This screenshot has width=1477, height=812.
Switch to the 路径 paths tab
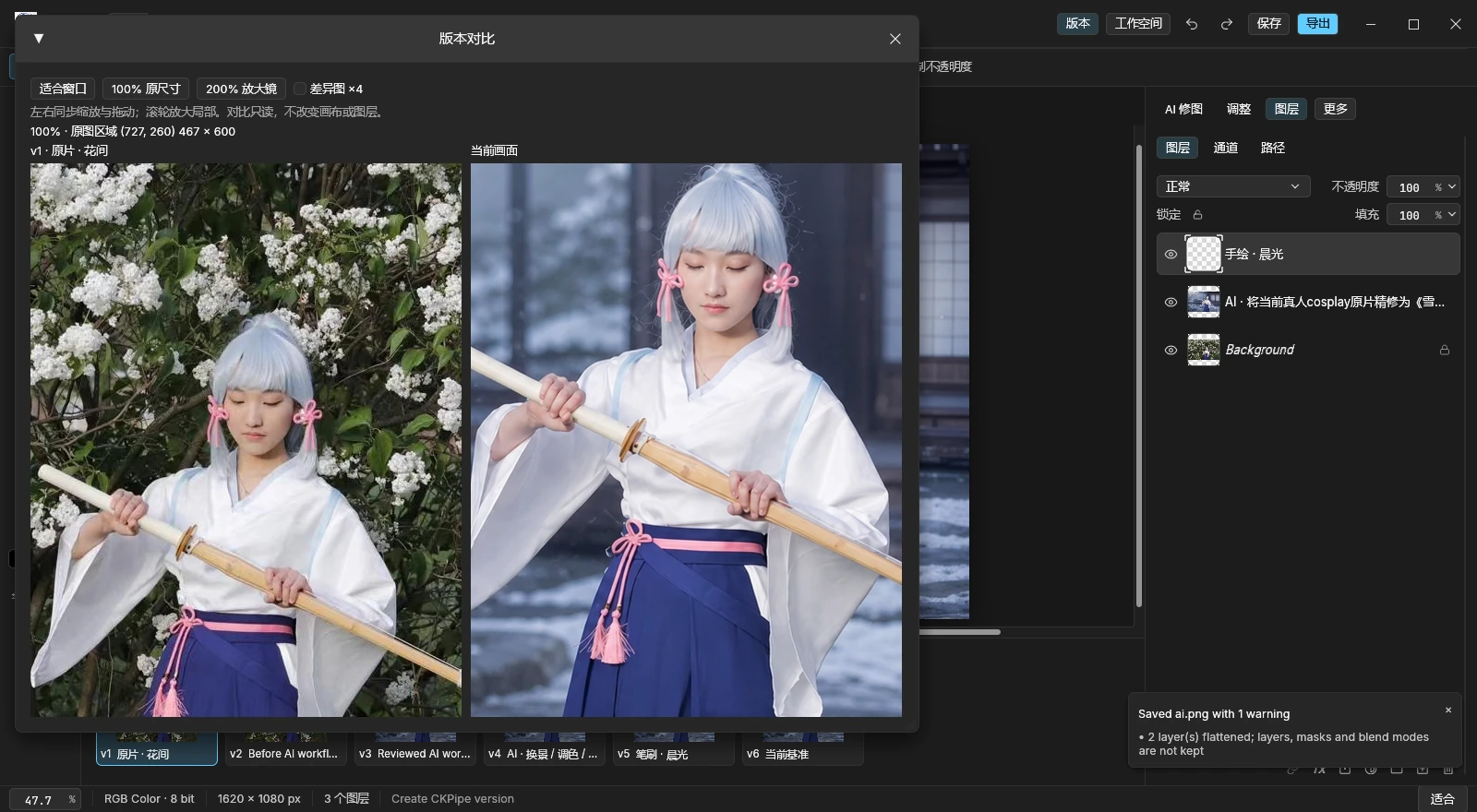tap(1273, 148)
